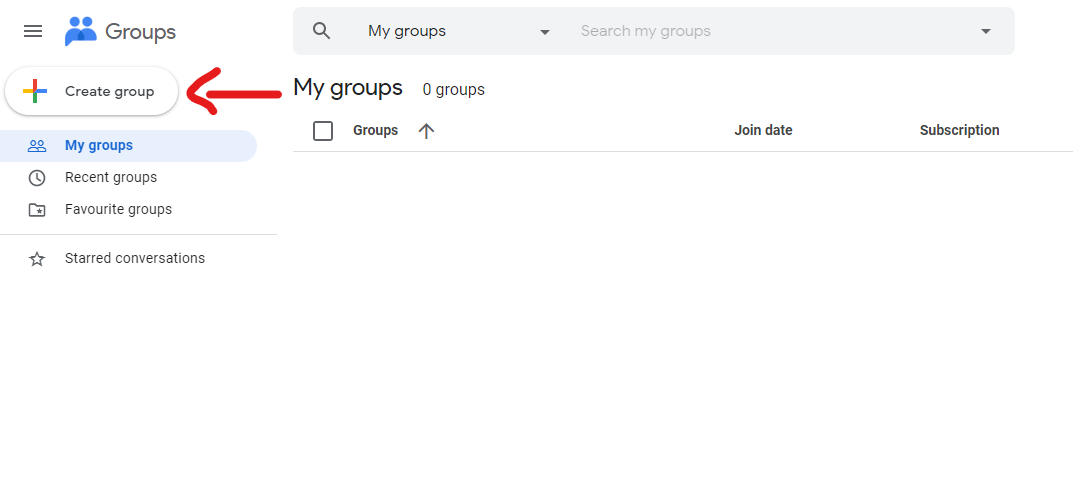Screen dimensions: 1073x487
Task: Reverse sort order with the up arrow
Action: [426, 131]
